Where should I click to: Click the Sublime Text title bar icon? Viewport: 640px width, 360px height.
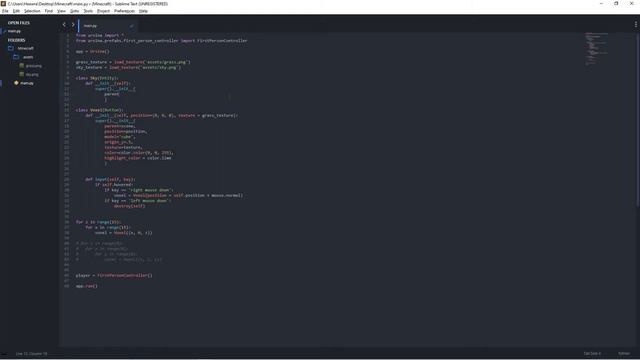[3, 3]
